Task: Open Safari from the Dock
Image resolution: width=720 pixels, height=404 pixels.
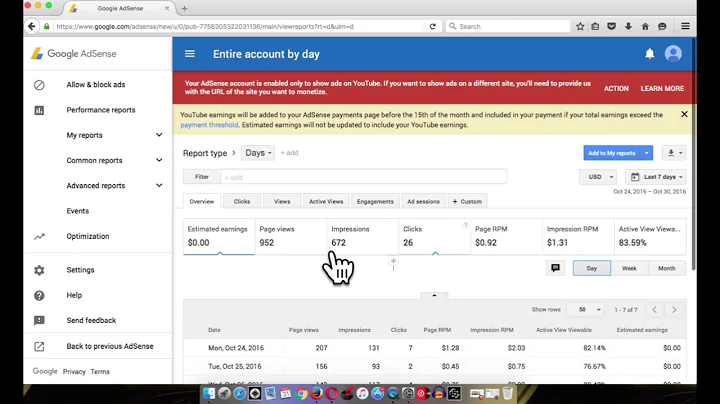Action: 239,393
